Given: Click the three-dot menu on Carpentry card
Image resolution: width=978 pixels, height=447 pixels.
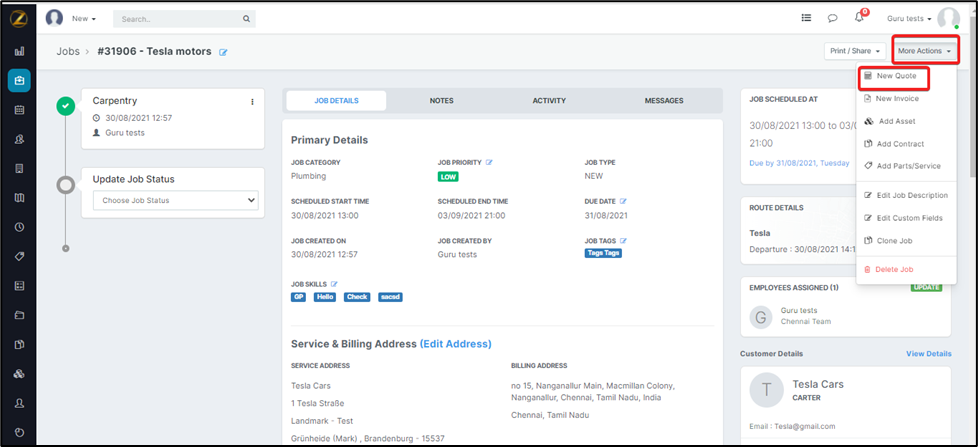Looking at the screenshot, I should tap(252, 101).
